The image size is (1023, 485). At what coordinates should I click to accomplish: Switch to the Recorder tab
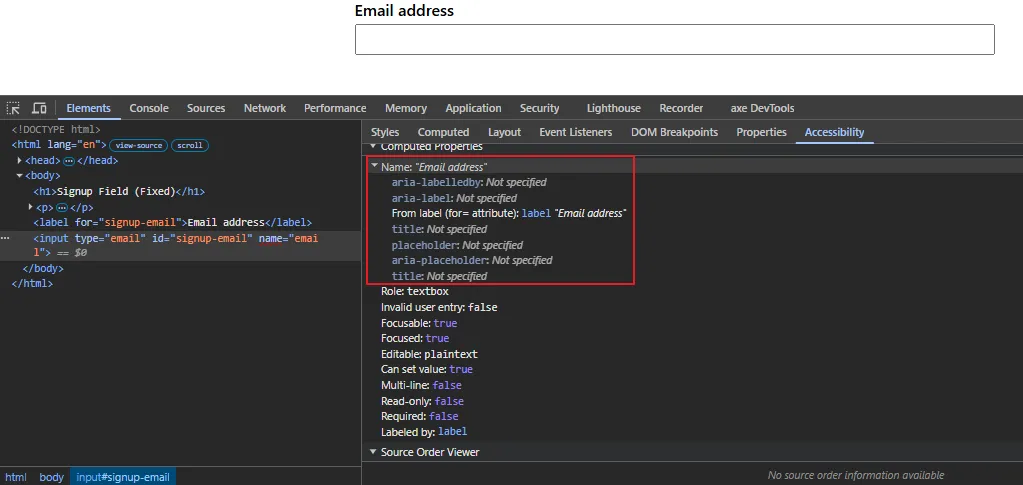(681, 108)
